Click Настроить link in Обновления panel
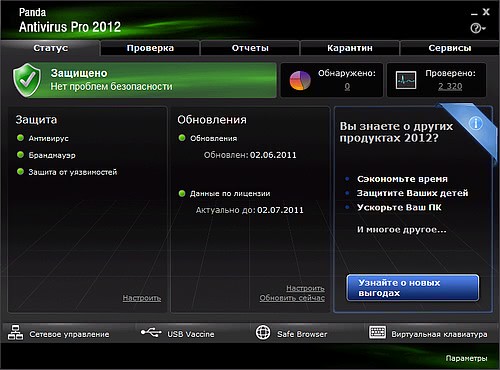Viewport: 500px width, 370px height. (x=305, y=288)
